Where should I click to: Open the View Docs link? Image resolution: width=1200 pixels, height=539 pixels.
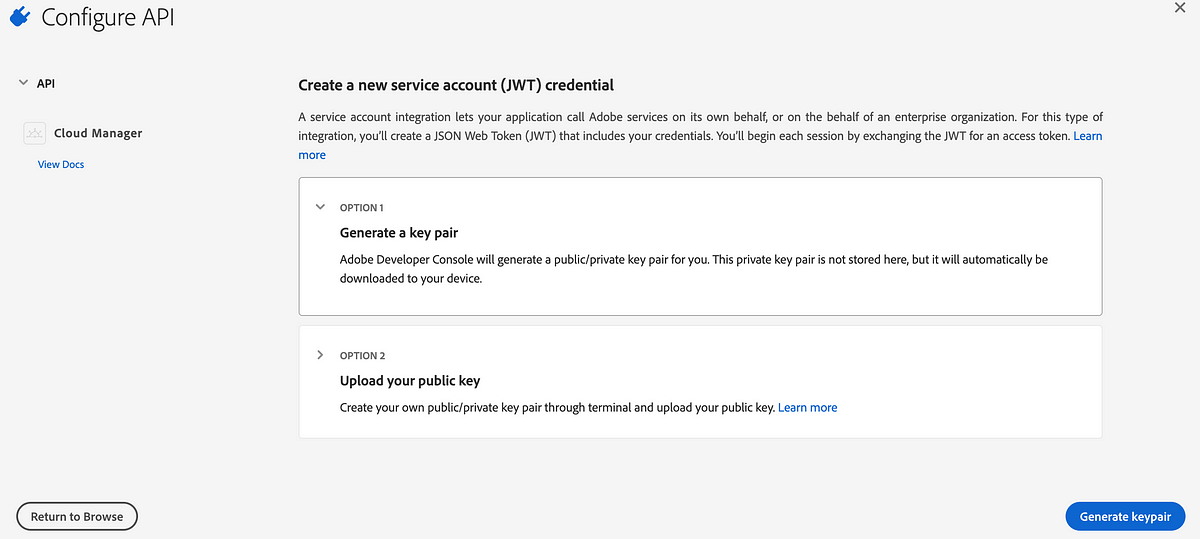pyautogui.click(x=61, y=164)
